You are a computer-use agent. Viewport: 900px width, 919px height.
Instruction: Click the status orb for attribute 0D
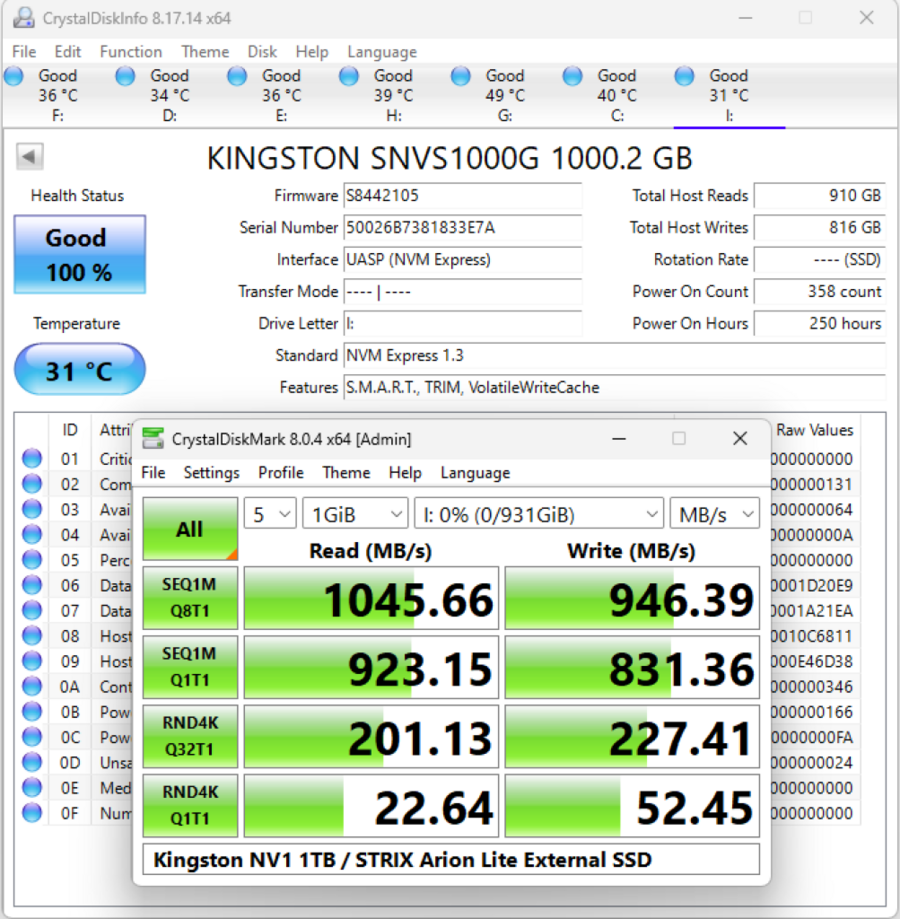click(32, 762)
